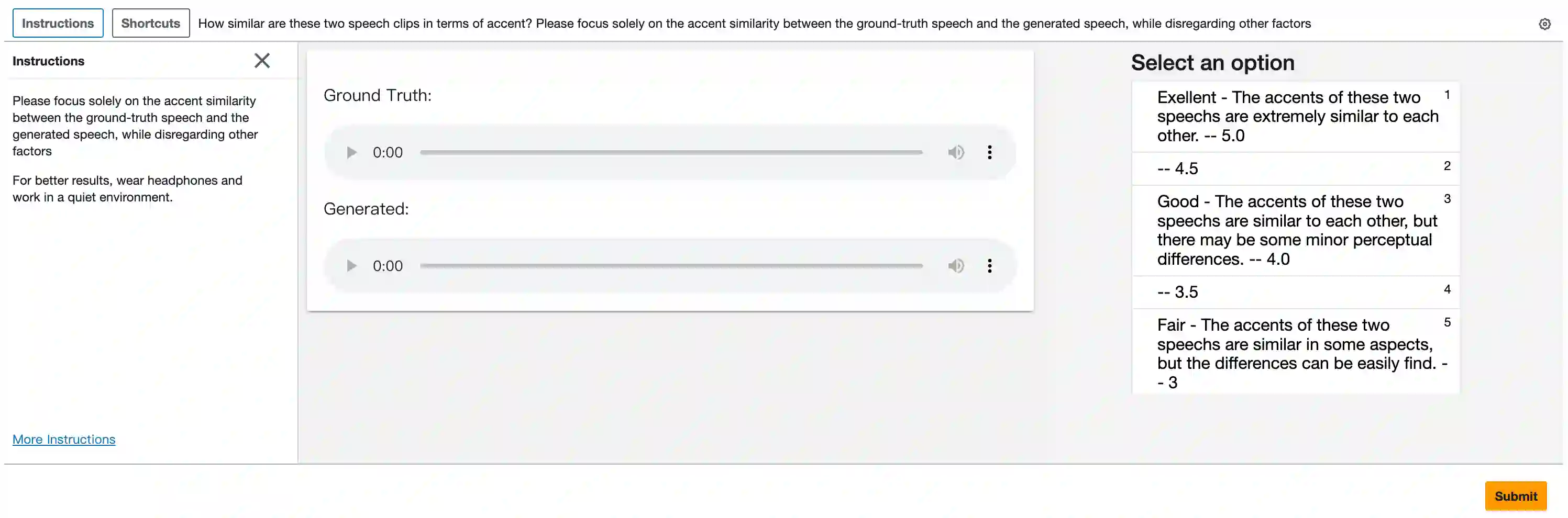Click the More Instructions link
Image resolution: width=1568 pixels, height=518 pixels.
[64, 439]
